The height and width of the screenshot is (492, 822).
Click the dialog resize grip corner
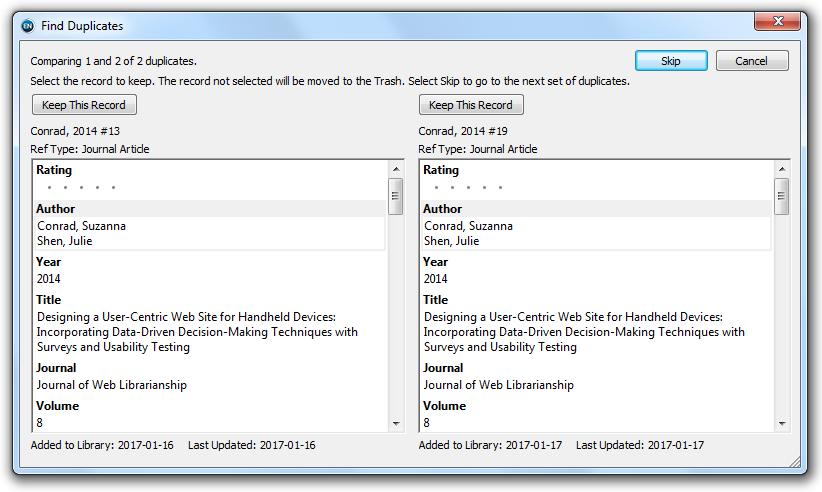pos(795,462)
